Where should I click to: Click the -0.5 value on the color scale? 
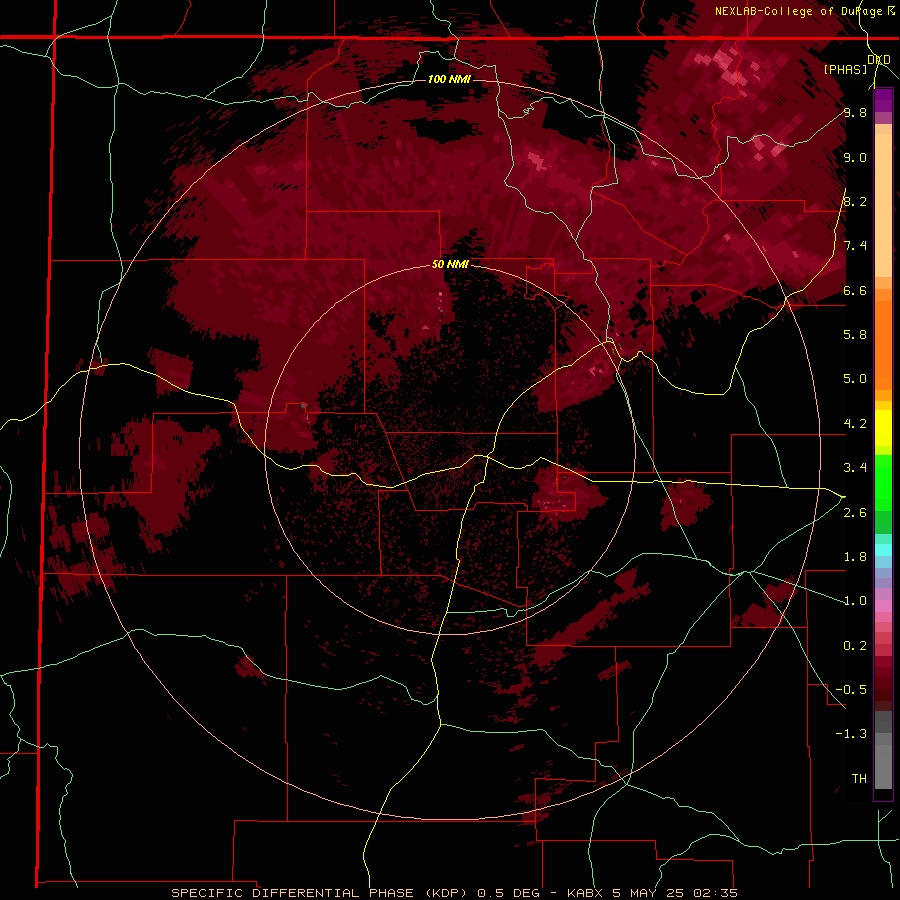[x=851, y=690]
